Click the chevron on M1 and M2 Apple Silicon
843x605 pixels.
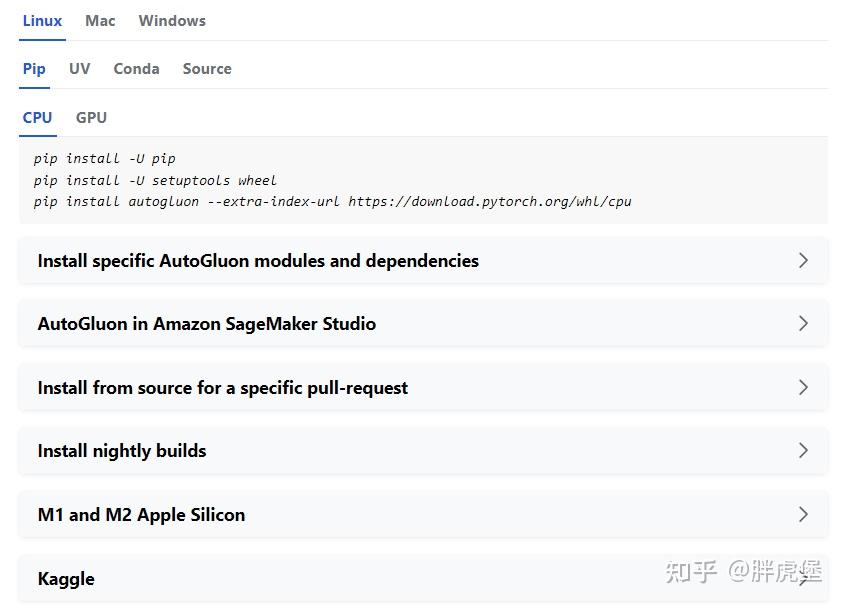pyautogui.click(x=803, y=514)
